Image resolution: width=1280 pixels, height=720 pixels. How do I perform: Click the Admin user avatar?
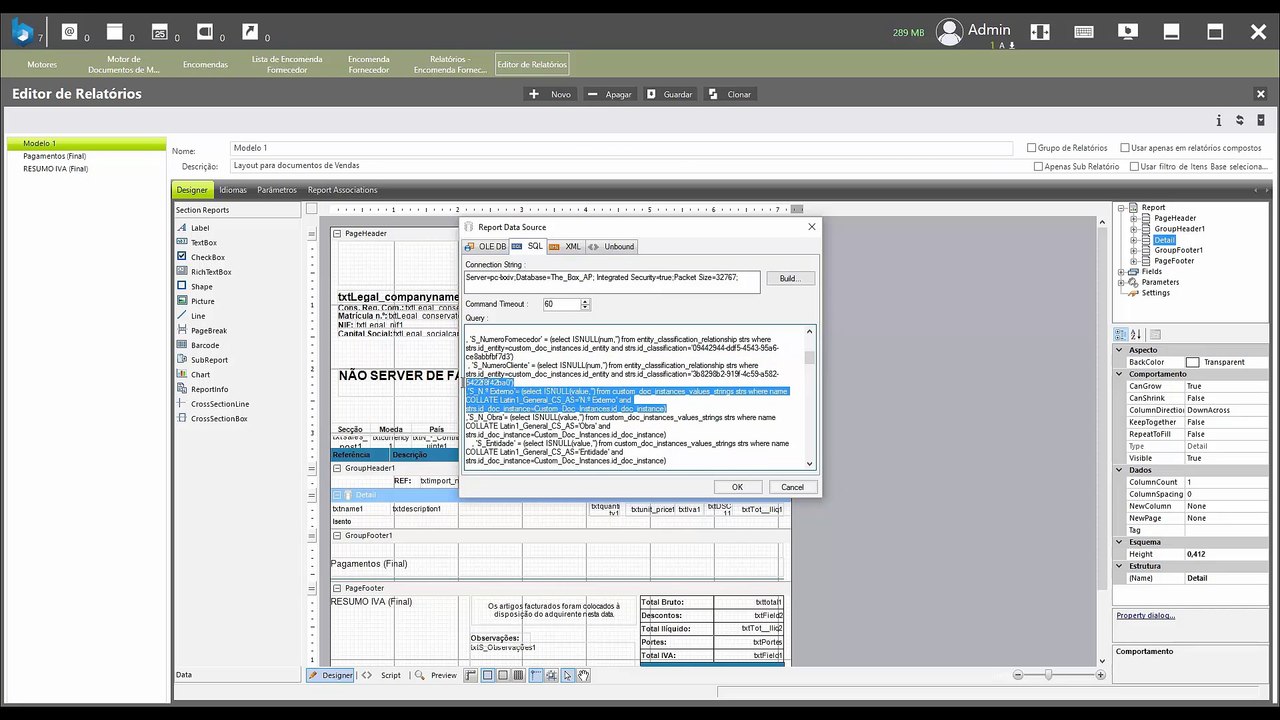pyautogui.click(x=949, y=32)
